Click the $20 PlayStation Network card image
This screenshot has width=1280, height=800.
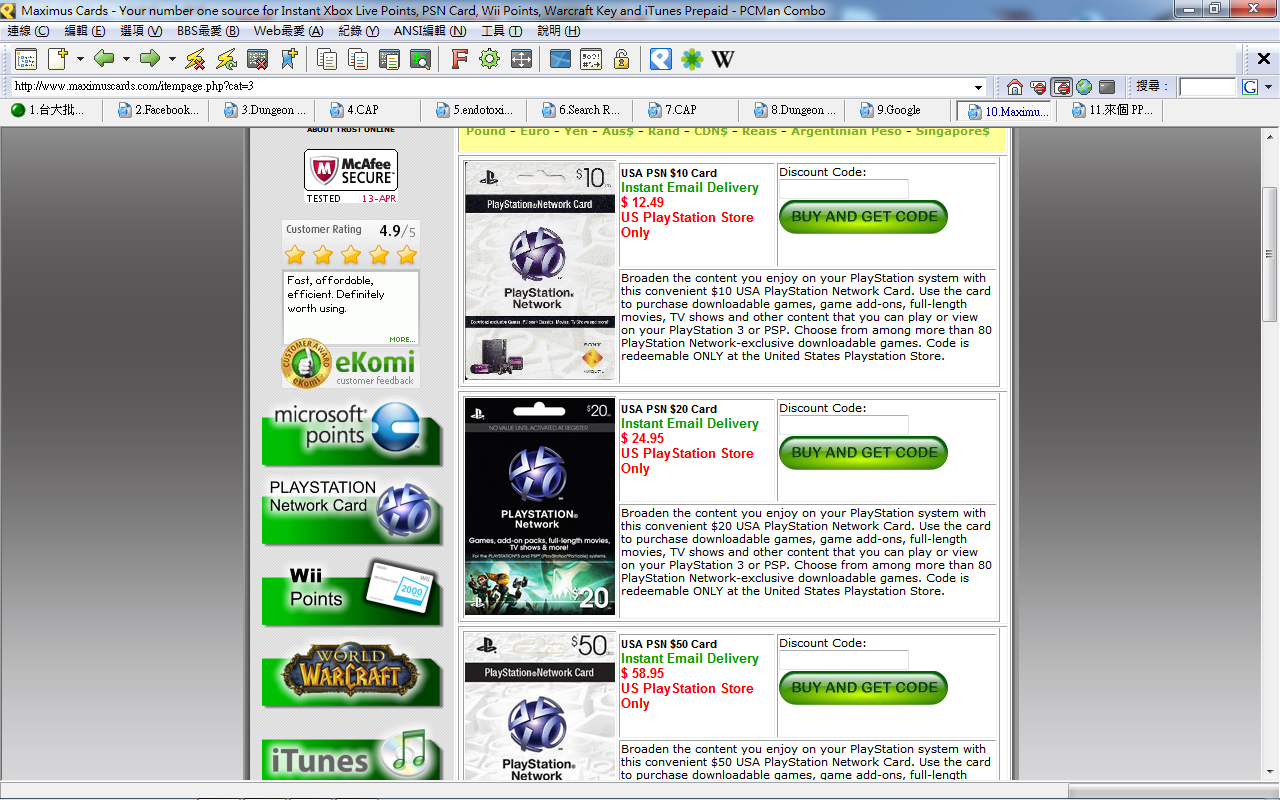coord(540,507)
